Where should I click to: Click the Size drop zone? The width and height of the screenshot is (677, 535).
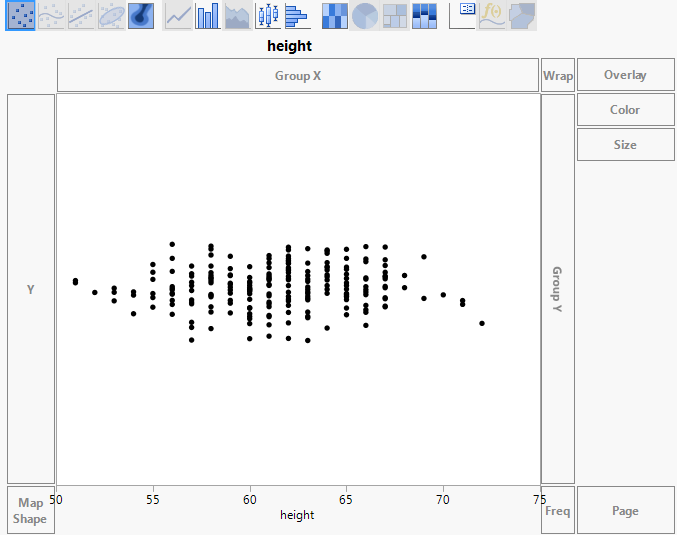(x=626, y=145)
